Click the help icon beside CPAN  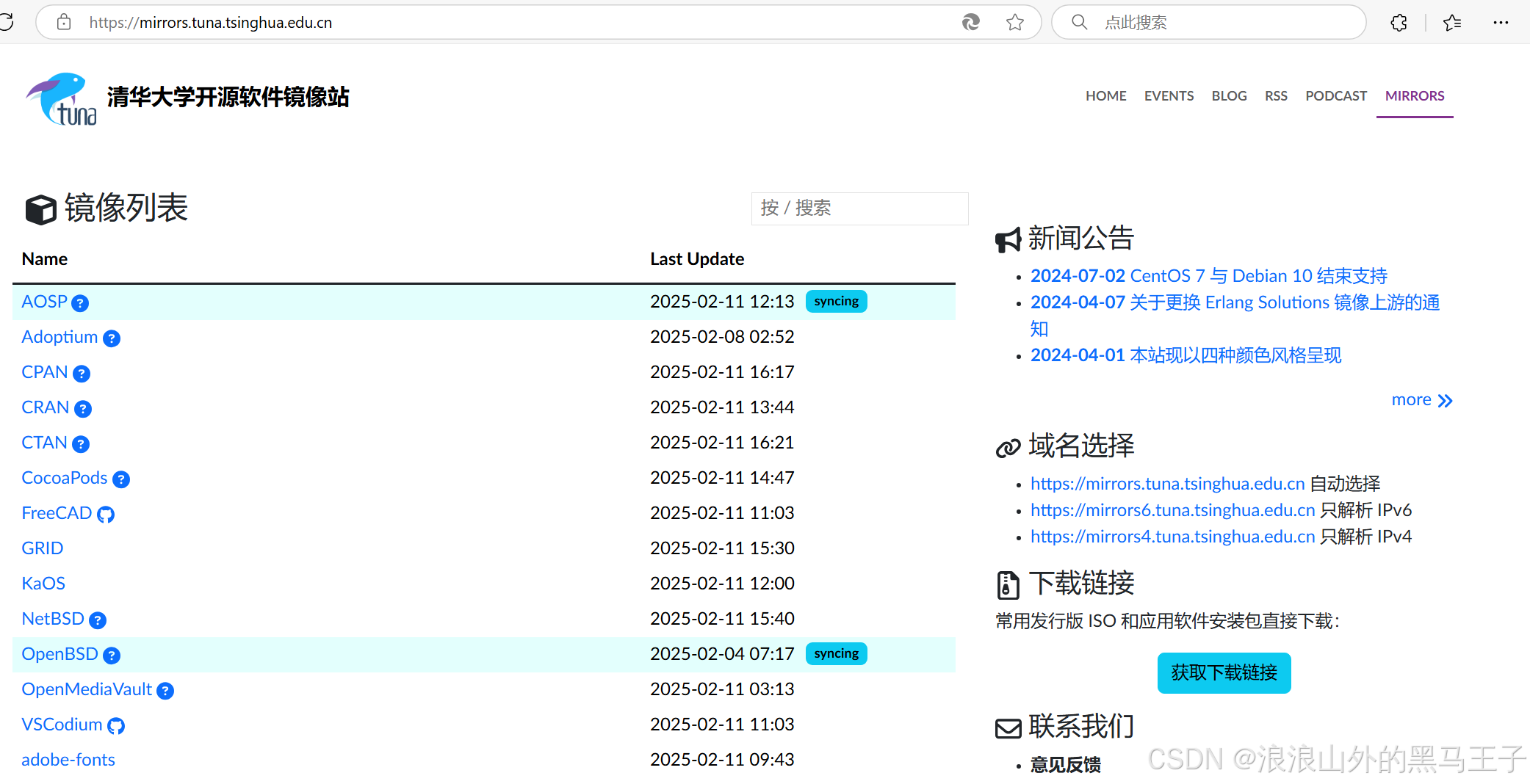pyautogui.click(x=82, y=374)
